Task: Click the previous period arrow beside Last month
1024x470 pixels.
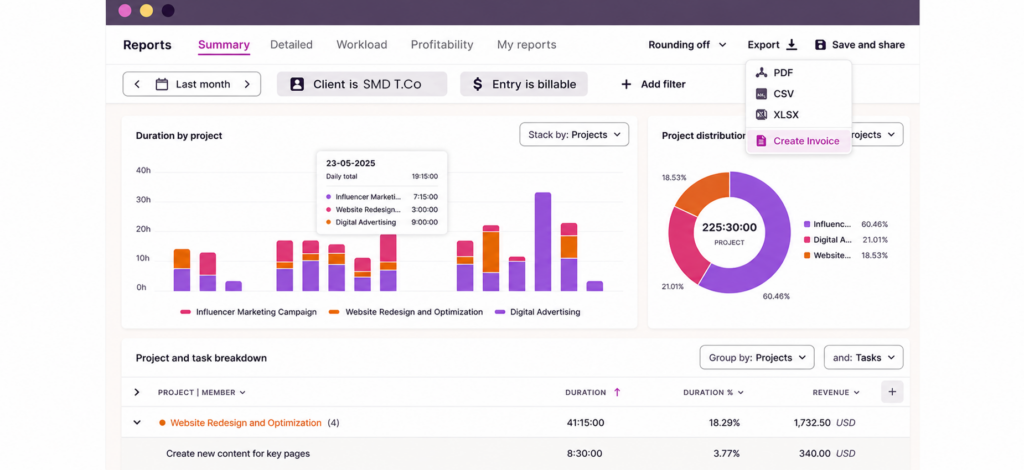Action: 137,84
